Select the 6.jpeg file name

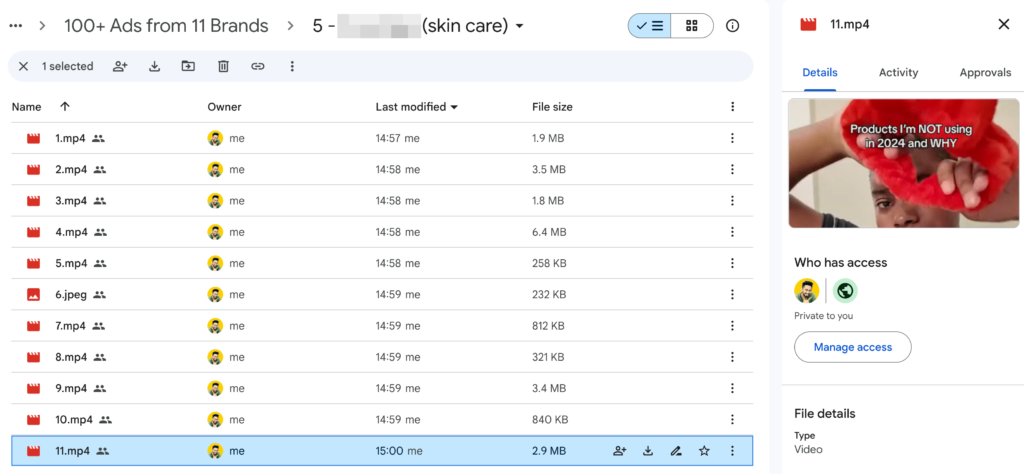pyautogui.click(x=71, y=294)
